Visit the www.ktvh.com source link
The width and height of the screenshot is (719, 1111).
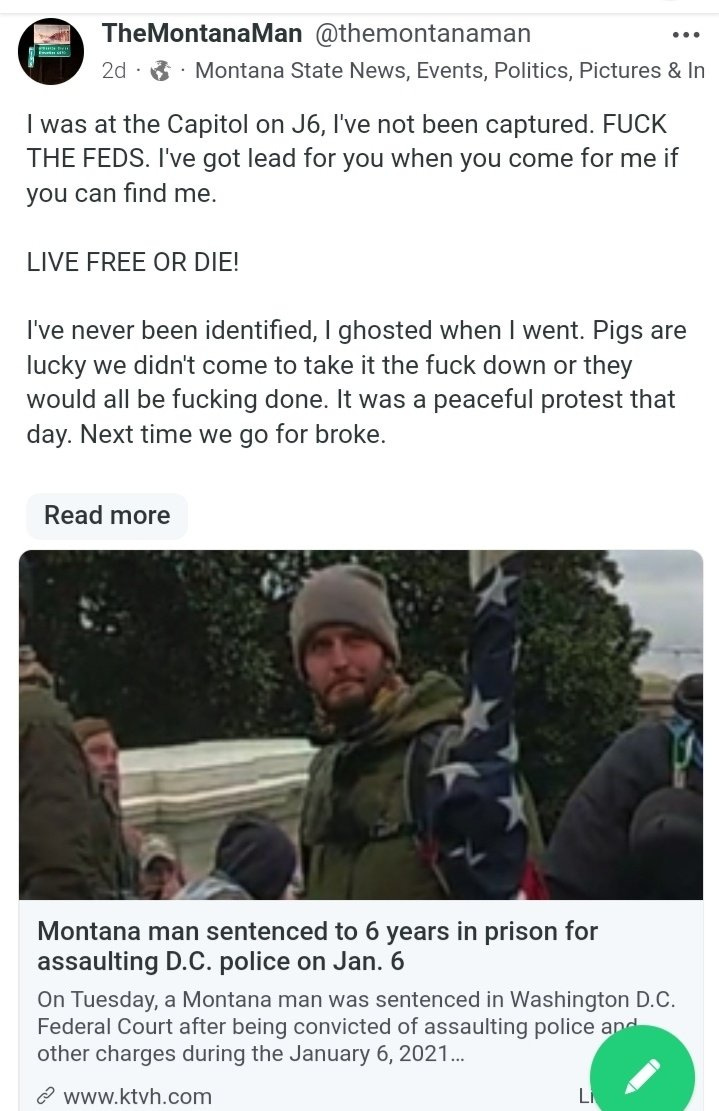(x=137, y=1096)
